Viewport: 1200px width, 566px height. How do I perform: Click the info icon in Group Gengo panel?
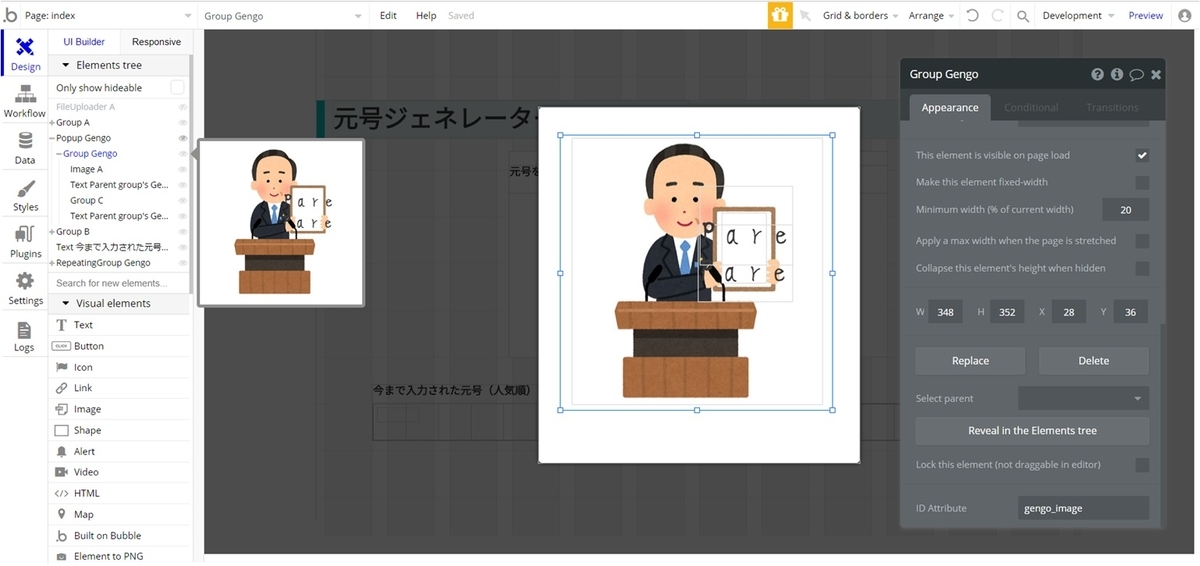click(x=1117, y=74)
